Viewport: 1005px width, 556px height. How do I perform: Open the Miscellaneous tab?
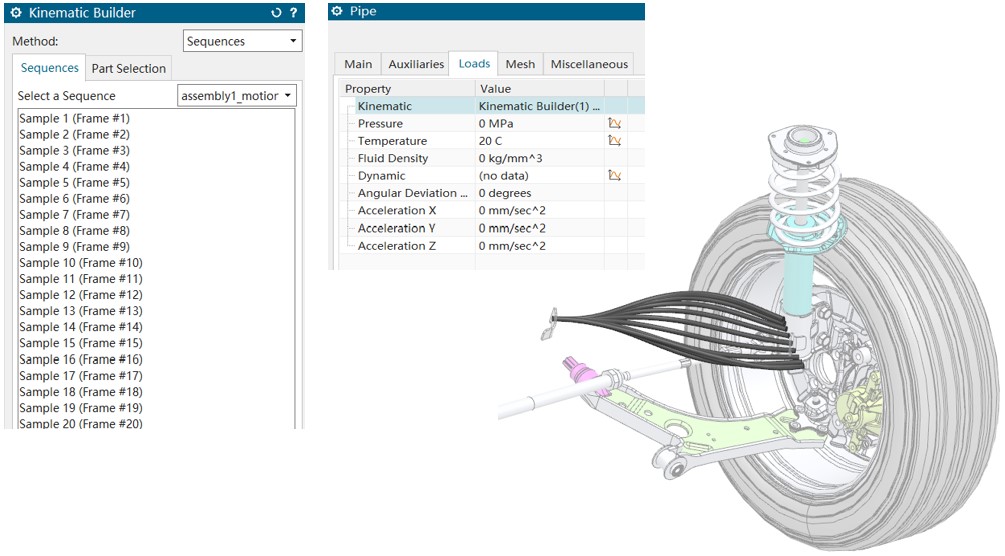coord(589,64)
